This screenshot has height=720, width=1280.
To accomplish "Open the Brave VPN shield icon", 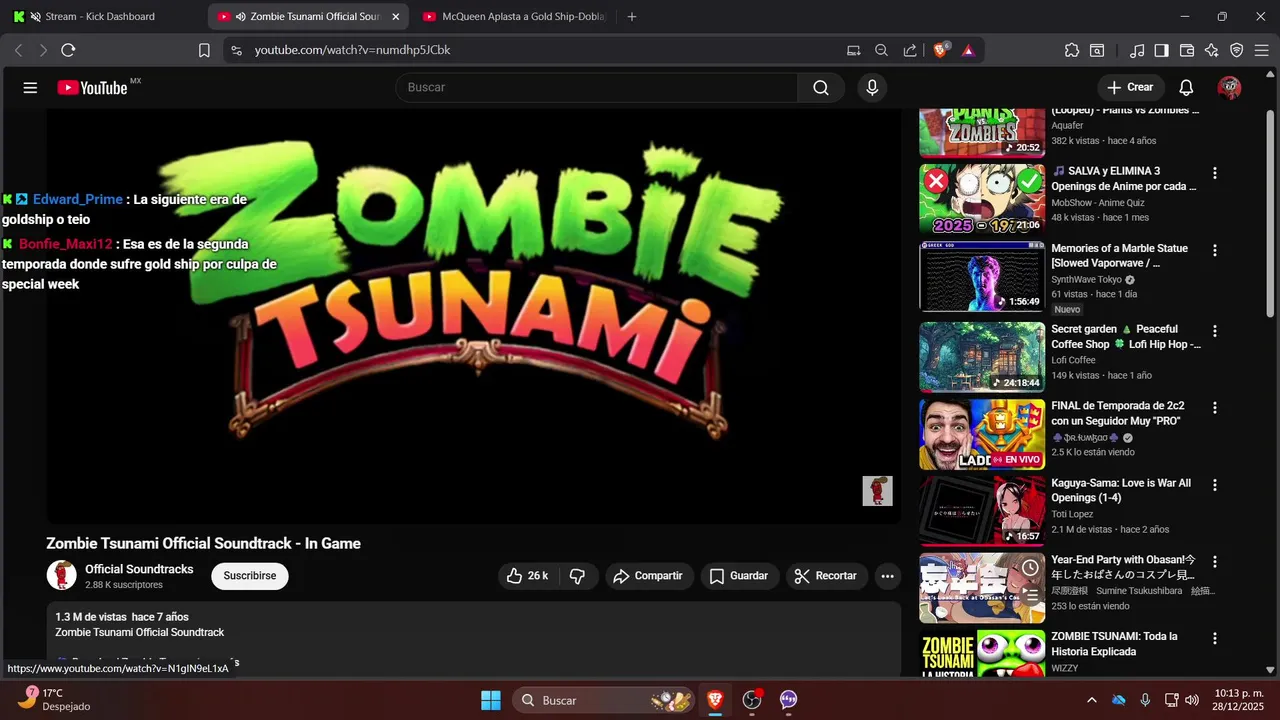I will (1237, 50).
